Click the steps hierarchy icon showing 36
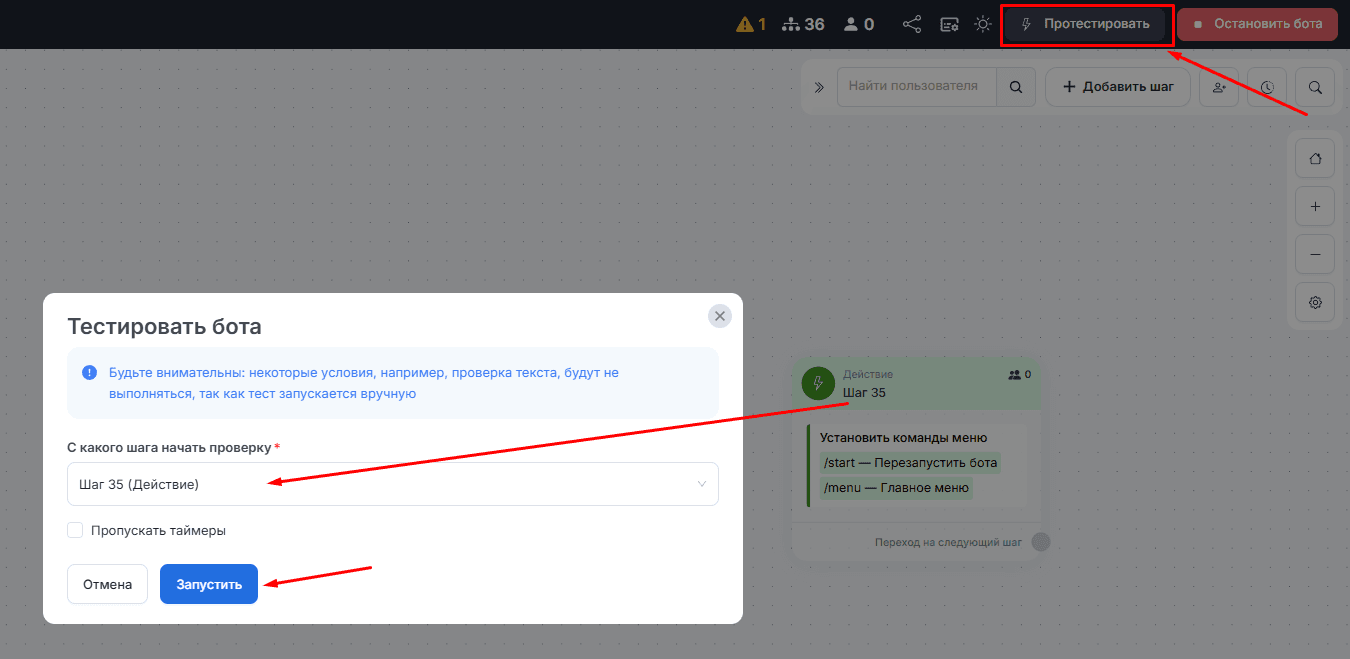1350x659 pixels. click(792, 24)
